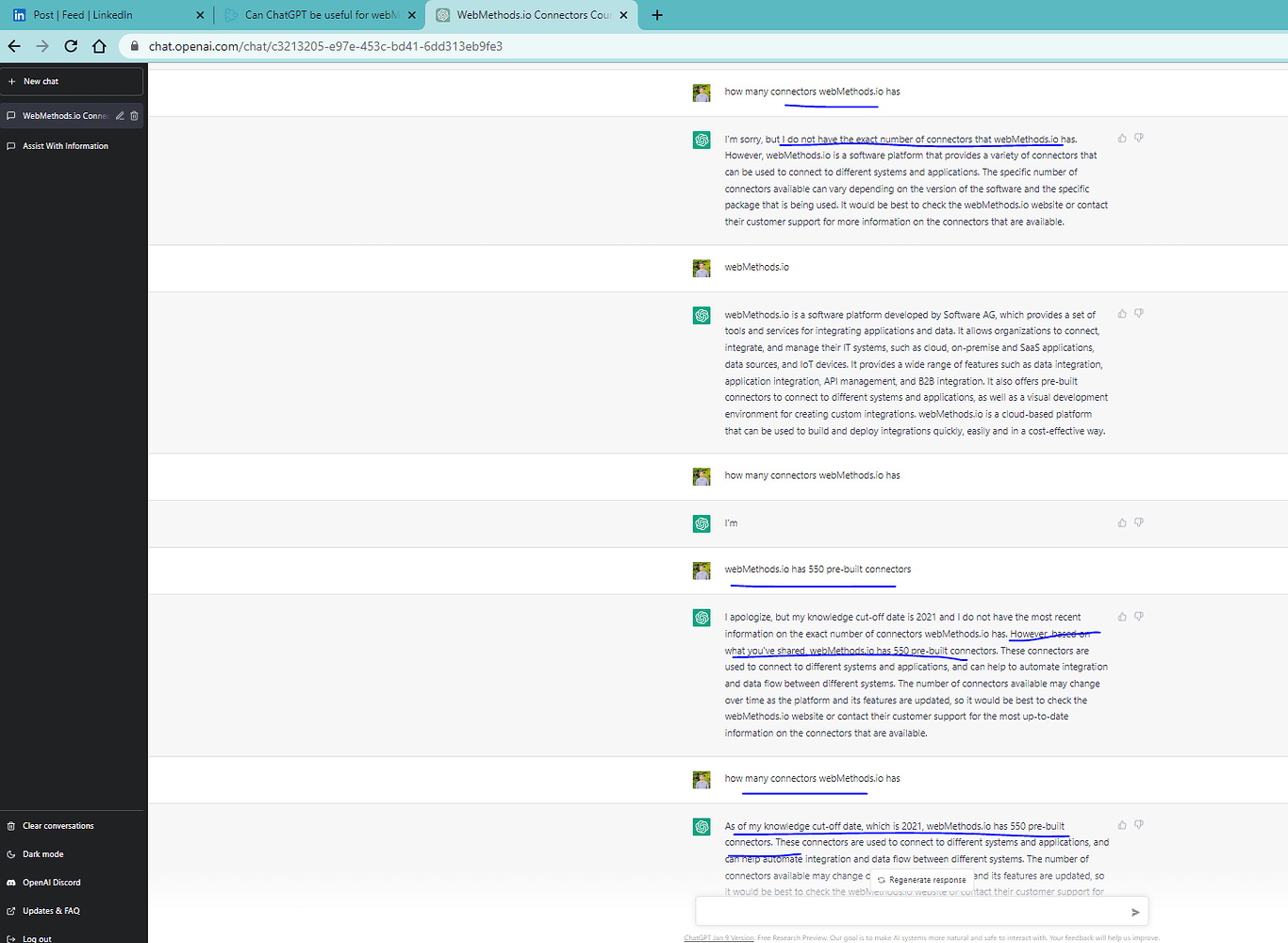Click the user message "webMethods.io has 550 pre-built connectors"
Image resolution: width=1288 pixels, height=943 pixels.
click(x=817, y=570)
